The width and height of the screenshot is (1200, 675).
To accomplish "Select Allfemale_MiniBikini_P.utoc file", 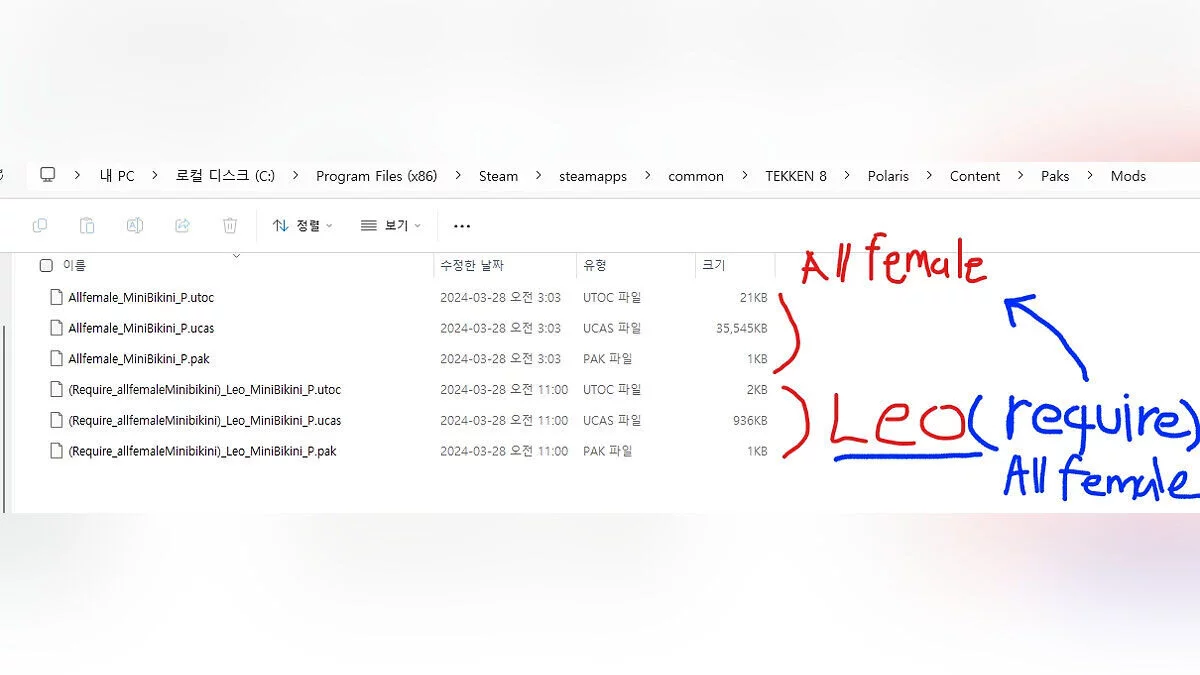I will point(141,298).
